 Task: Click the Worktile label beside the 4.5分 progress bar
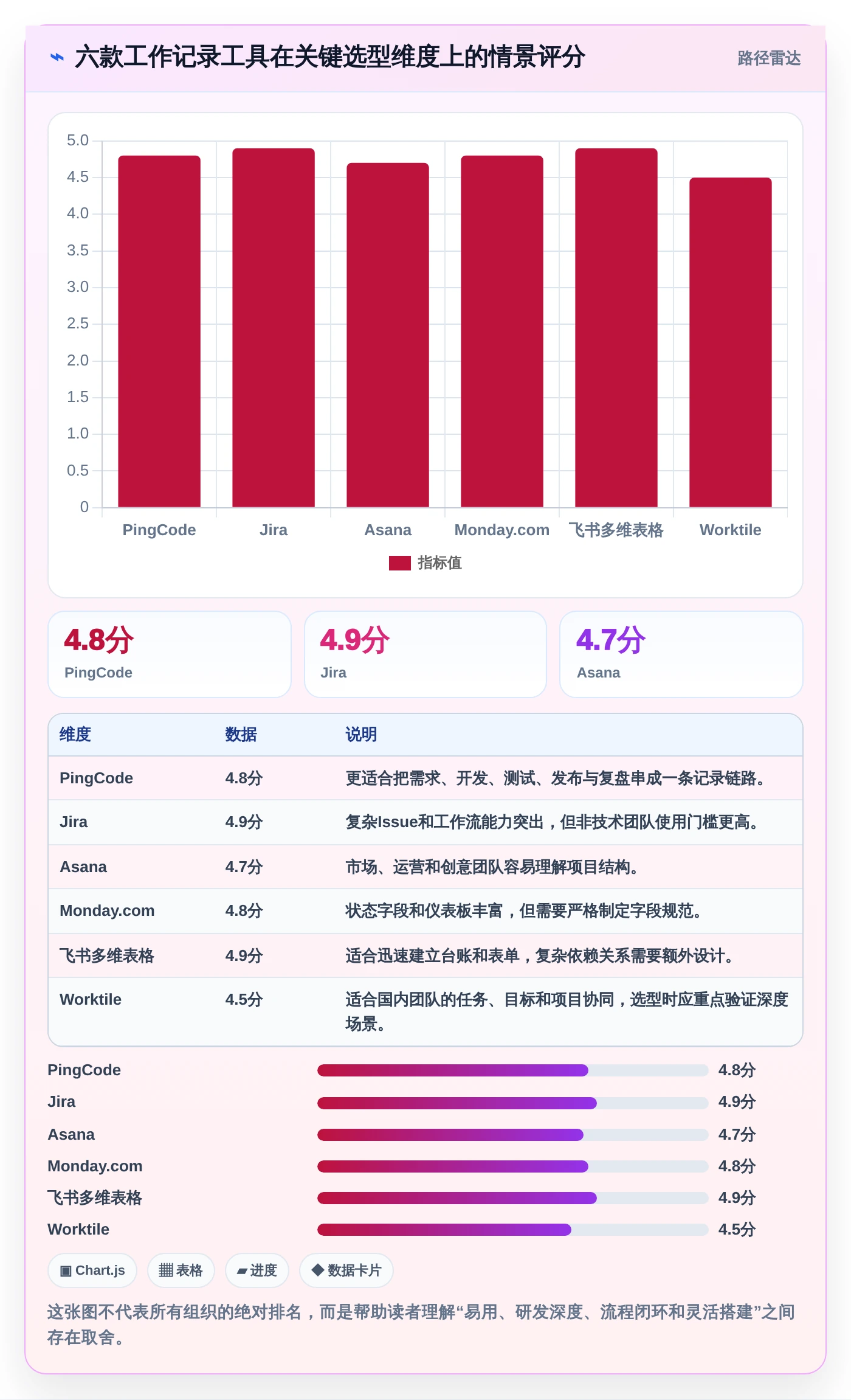click(x=78, y=1229)
